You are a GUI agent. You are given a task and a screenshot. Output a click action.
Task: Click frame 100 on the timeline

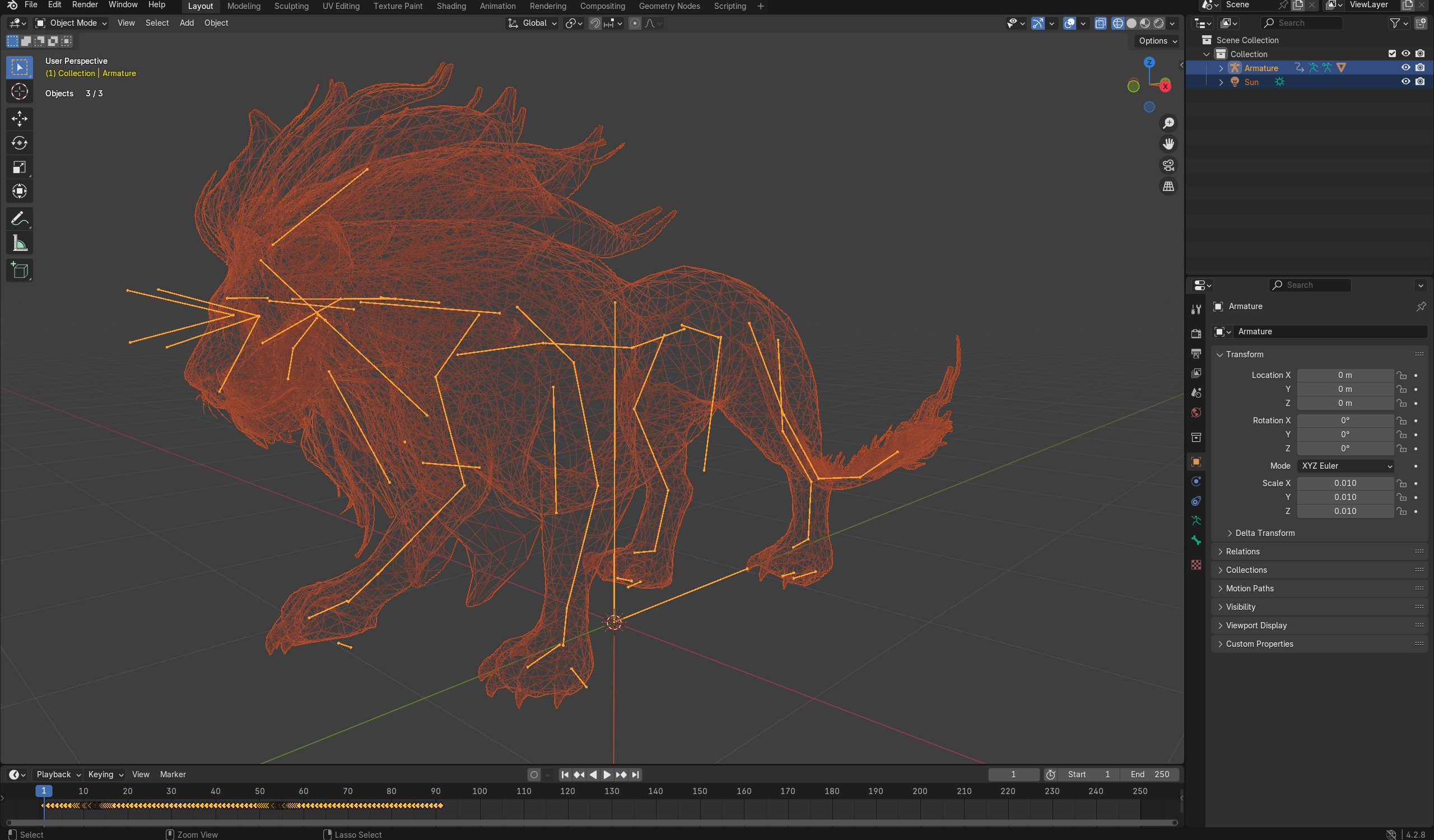tap(479, 791)
